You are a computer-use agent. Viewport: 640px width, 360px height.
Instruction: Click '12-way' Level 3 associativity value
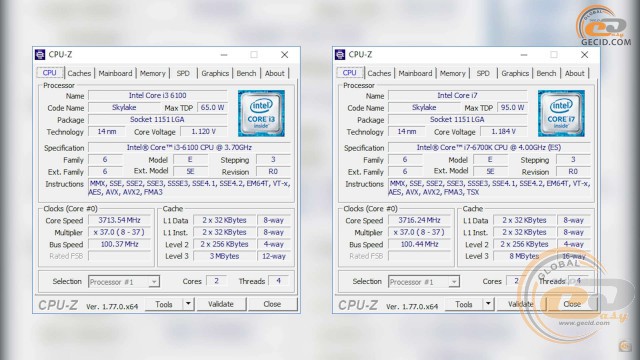click(274, 256)
